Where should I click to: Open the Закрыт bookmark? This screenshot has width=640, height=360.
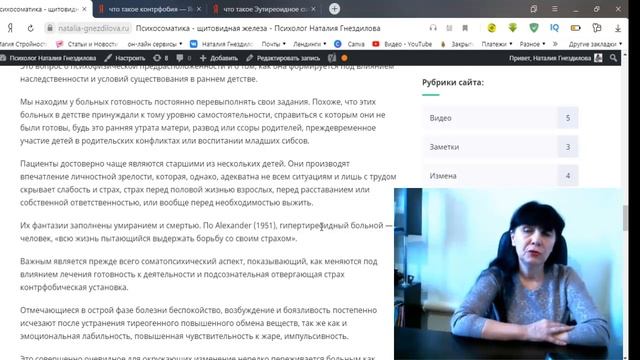(457, 44)
